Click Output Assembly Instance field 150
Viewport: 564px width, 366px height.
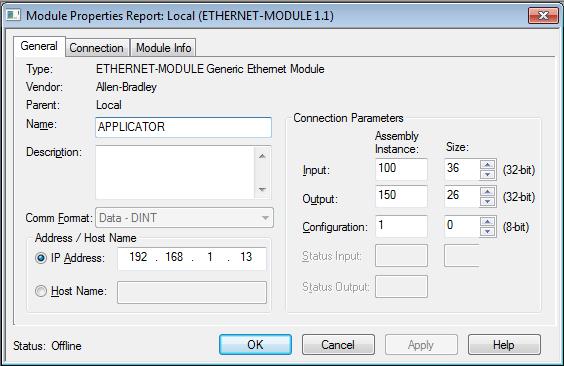401,196
